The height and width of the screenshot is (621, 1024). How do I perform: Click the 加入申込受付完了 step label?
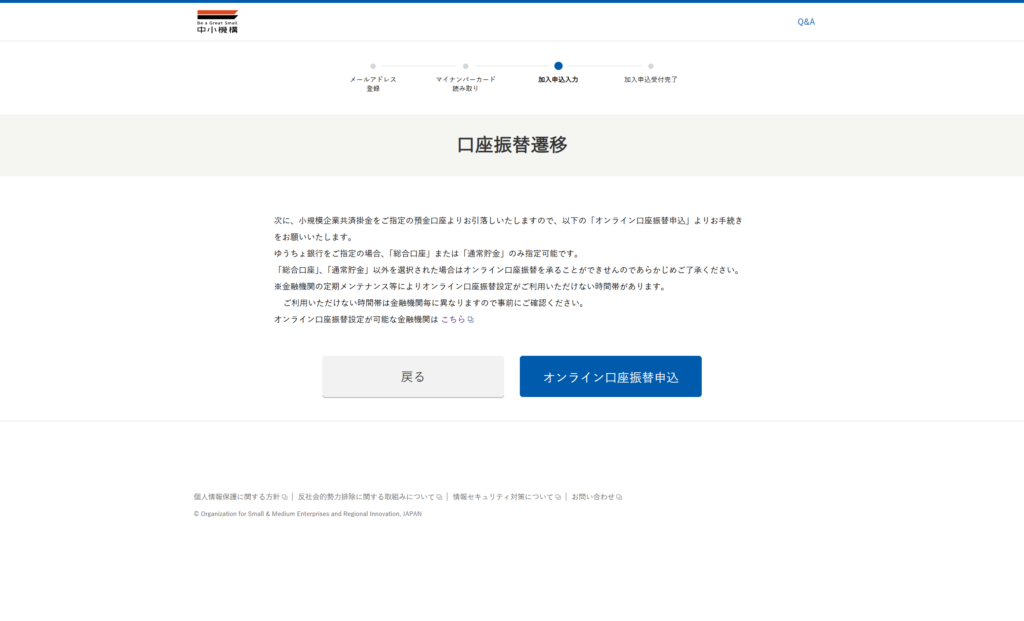point(651,80)
